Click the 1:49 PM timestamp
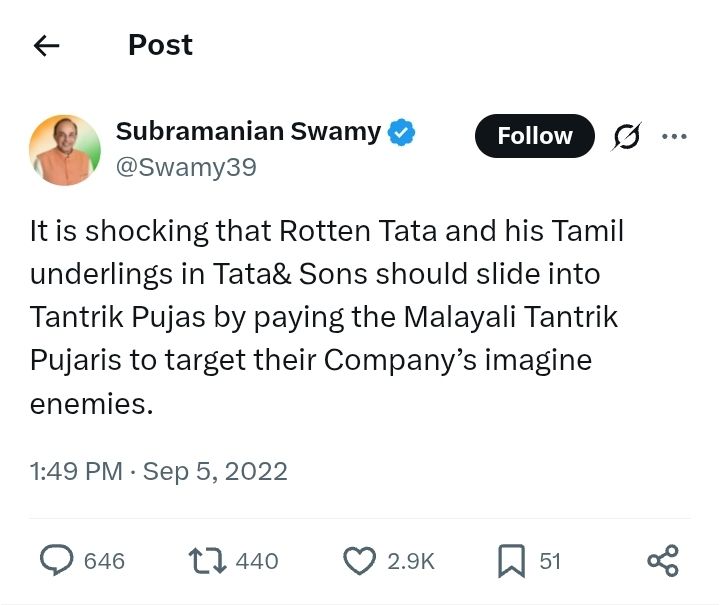 click(76, 471)
